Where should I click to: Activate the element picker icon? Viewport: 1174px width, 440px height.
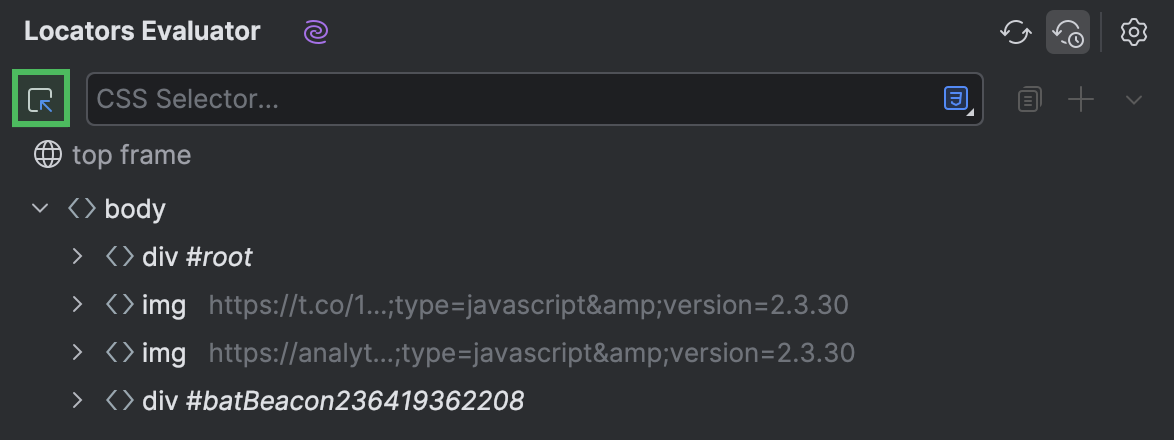(x=40, y=99)
